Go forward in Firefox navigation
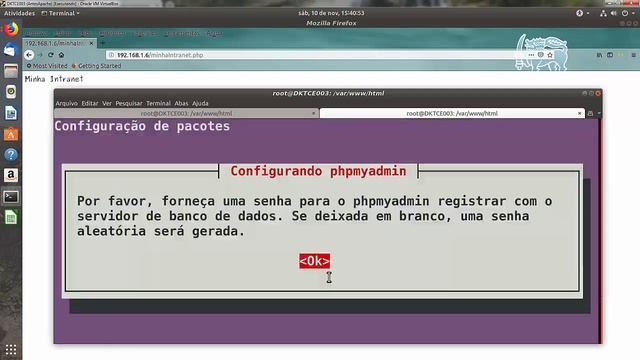This screenshot has width=640, height=360. 40,55
